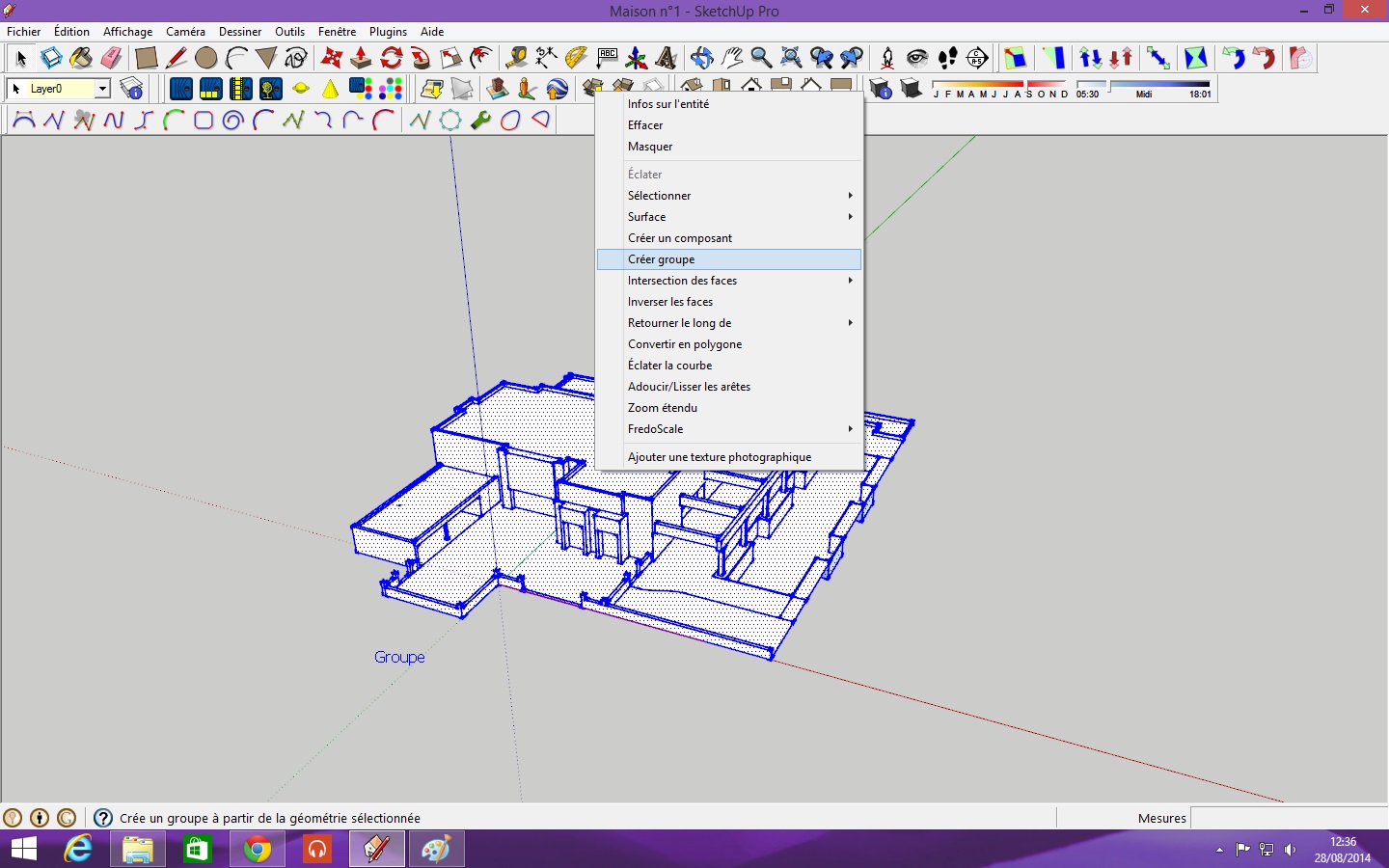Select the Look Around eye tool
This screenshot has height=868, width=1389.
click(x=917, y=58)
